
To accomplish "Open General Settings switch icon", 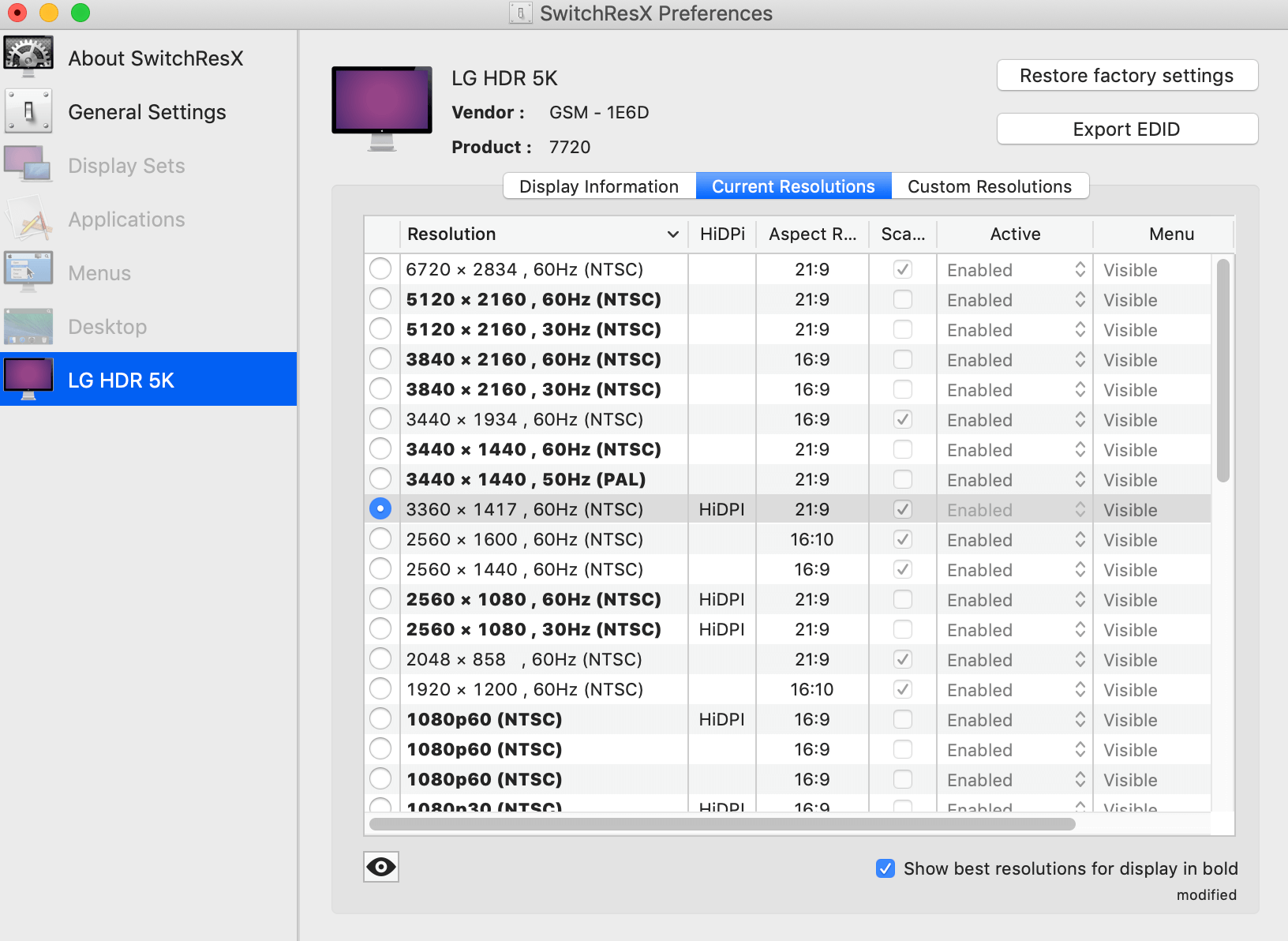I will (x=28, y=111).
